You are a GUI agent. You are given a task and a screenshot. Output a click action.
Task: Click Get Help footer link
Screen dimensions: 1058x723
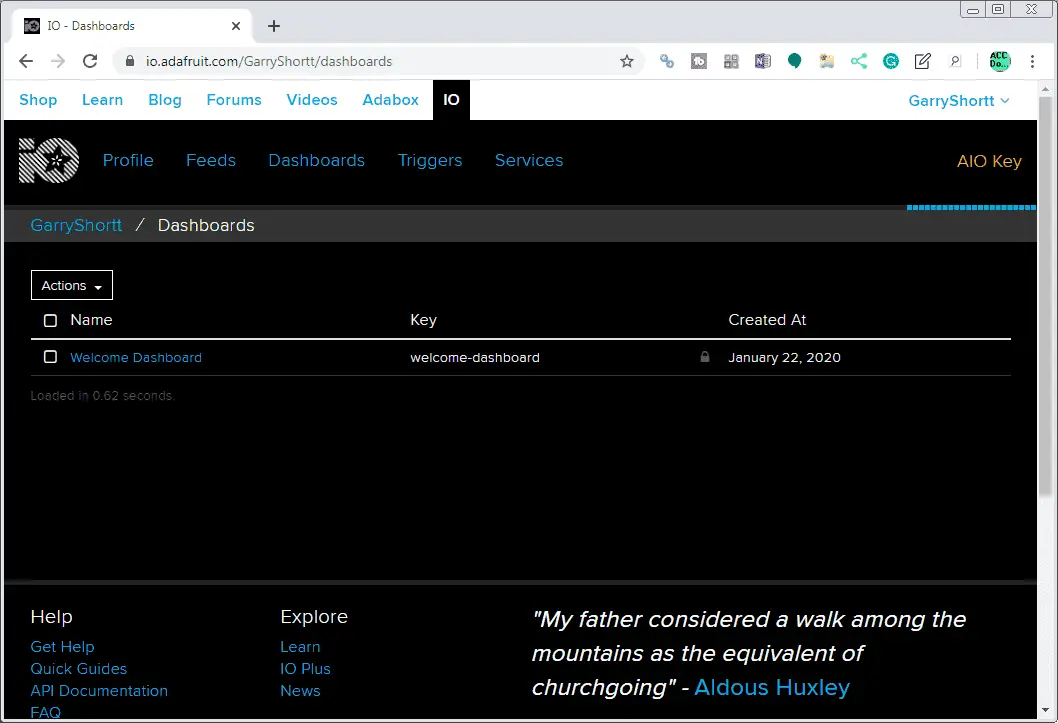(x=62, y=647)
